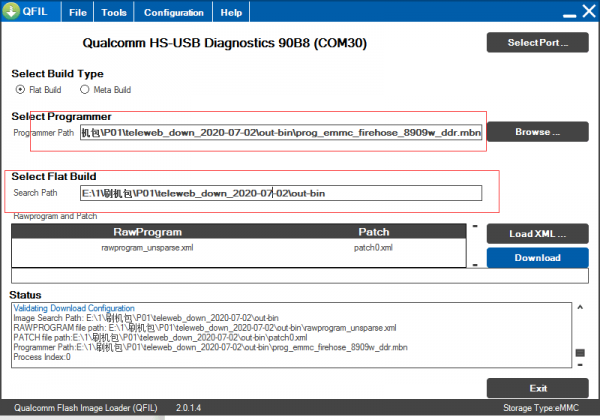Image resolution: width=600 pixels, height=420 pixels.
Task: Minimize the QFIL window
Action: pyautogui.click(x=569, y=15)
